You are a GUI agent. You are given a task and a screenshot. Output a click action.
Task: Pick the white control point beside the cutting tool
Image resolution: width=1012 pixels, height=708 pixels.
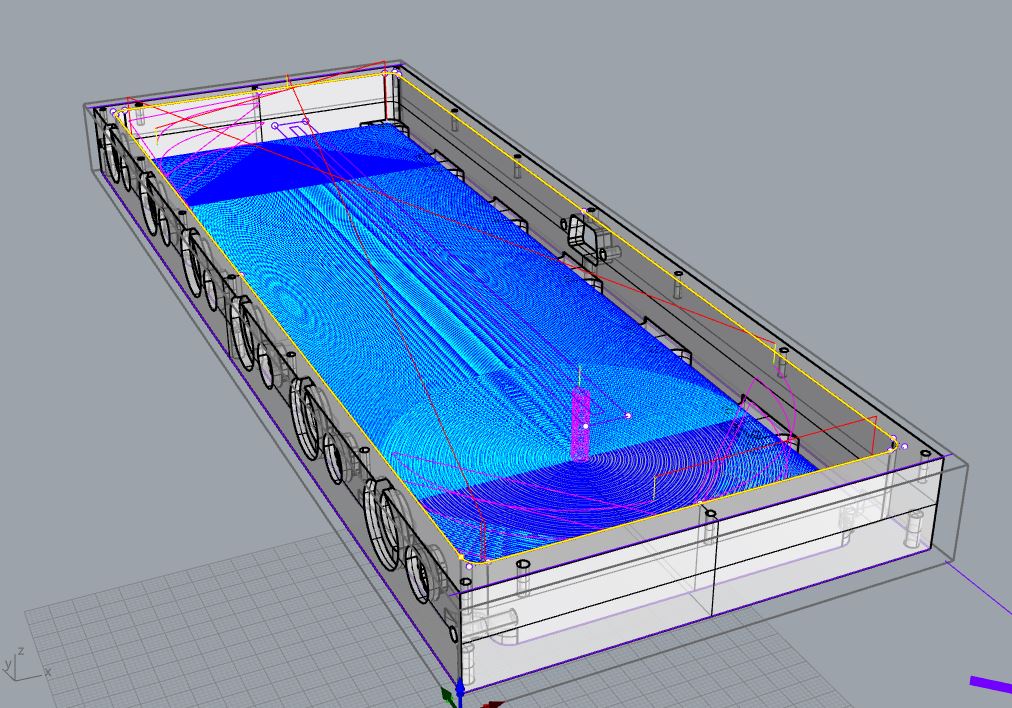(x=628, y=416)
